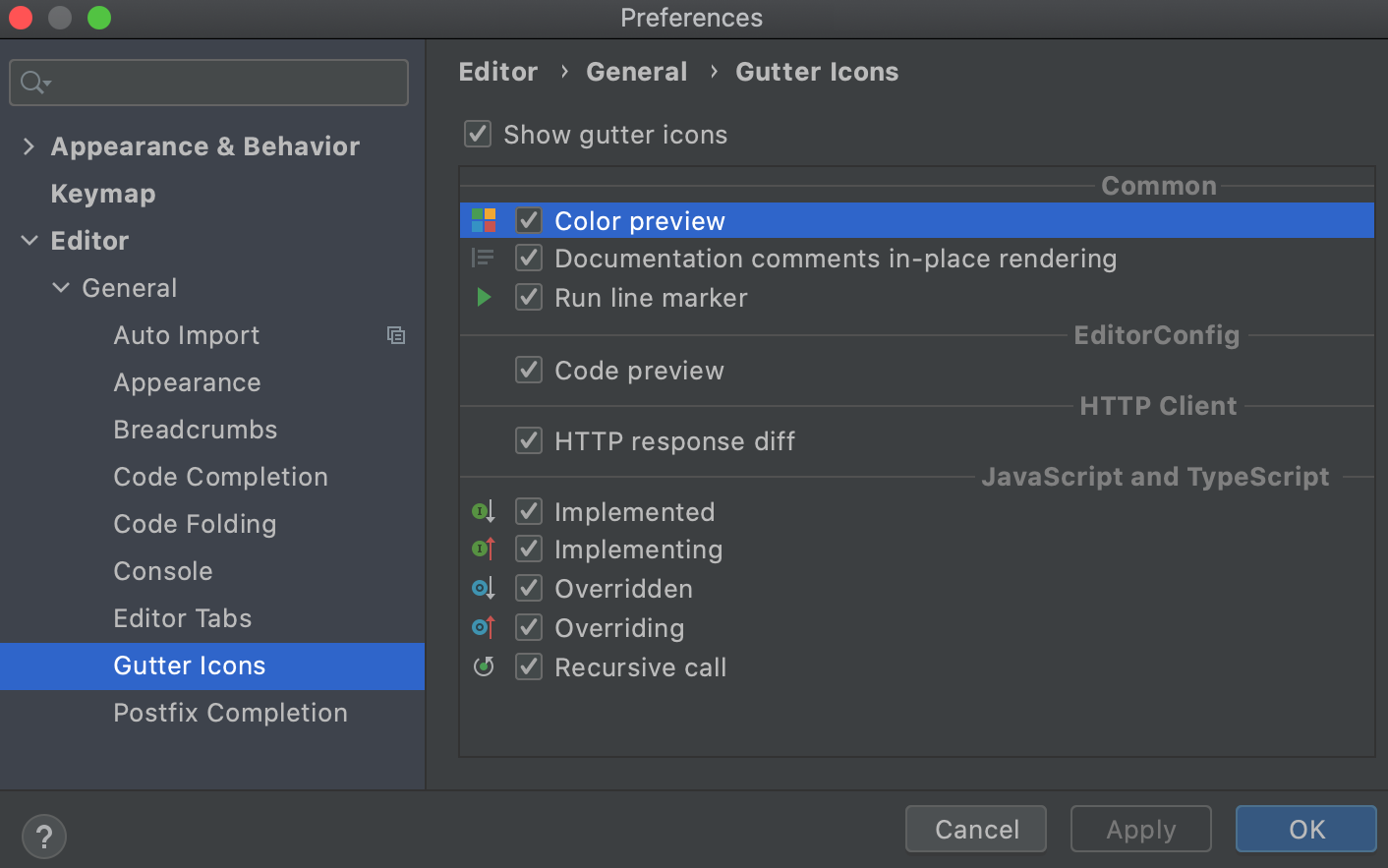Click the Implementing gutter icon
This screenshot has height=868, width=1388.
(483, 549)
